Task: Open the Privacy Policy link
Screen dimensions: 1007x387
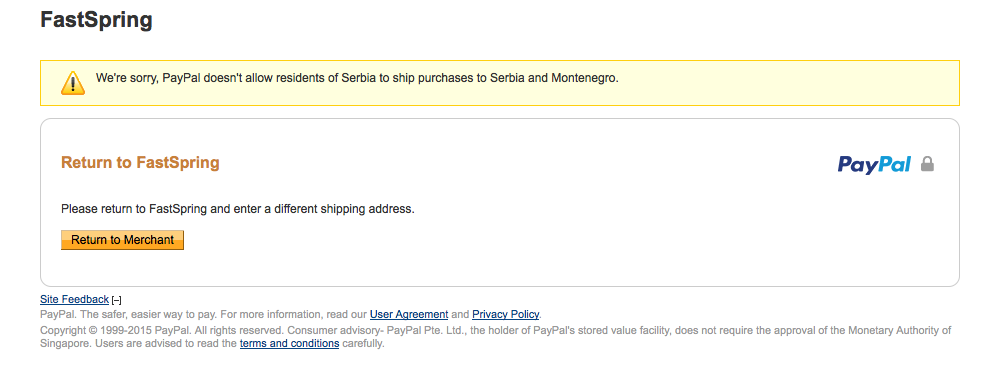Action: tap(505, 314)
